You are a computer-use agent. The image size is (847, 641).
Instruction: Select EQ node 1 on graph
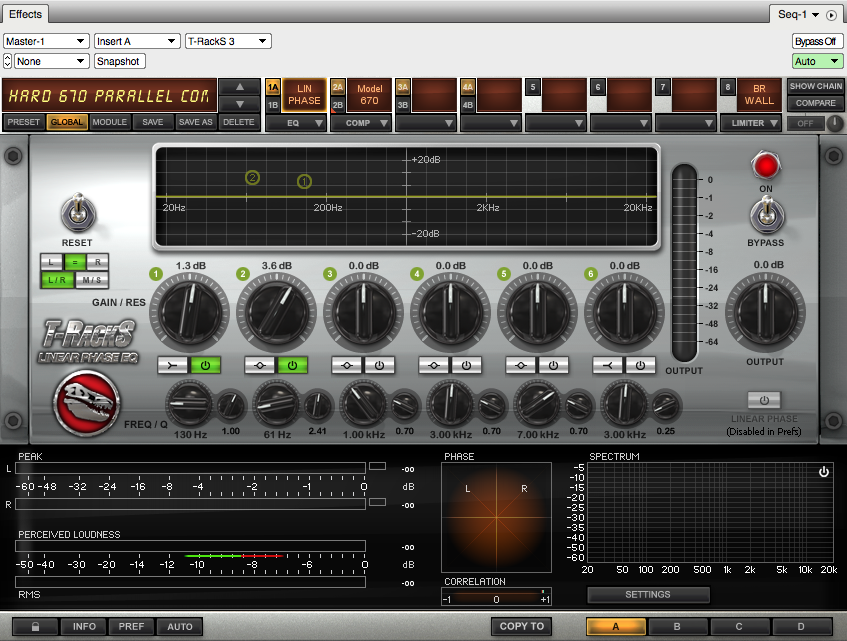click(305, 182)
